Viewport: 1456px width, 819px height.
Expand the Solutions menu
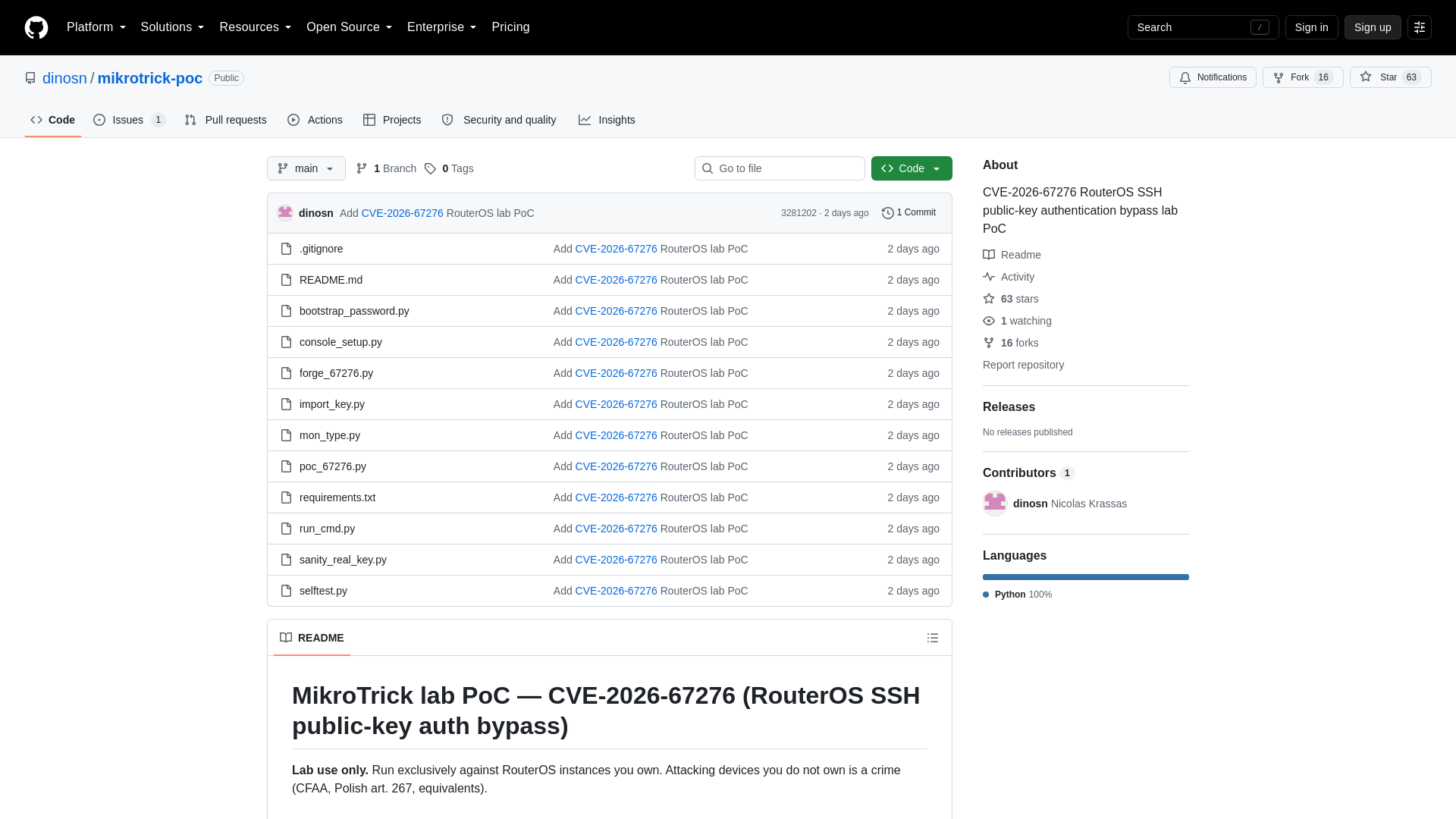172,27
